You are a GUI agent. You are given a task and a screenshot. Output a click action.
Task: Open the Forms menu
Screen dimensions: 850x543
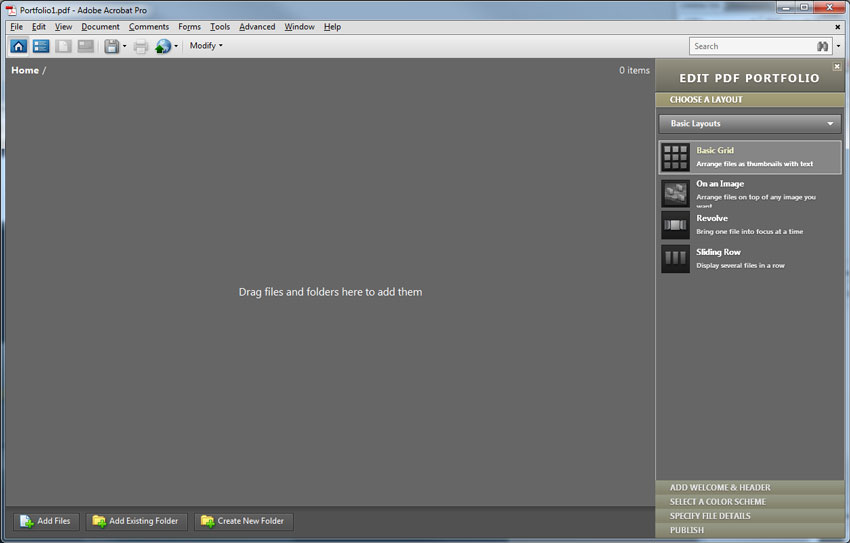(x=189, y=27)
